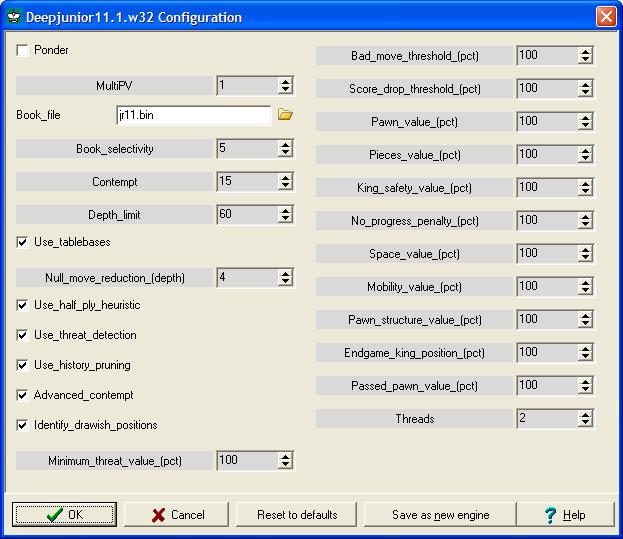
Task: Increase Threads count using up arrow
Action: coord(585,414)
